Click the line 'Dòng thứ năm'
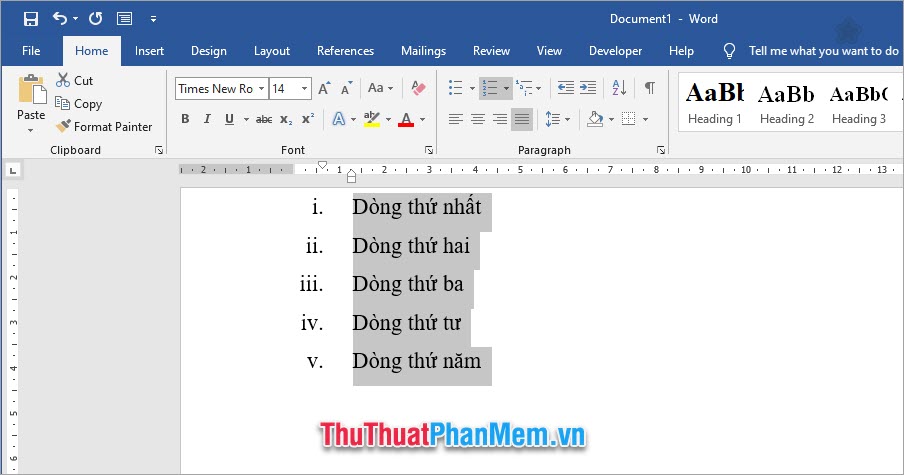904x475 pixels. click(416, 361)
